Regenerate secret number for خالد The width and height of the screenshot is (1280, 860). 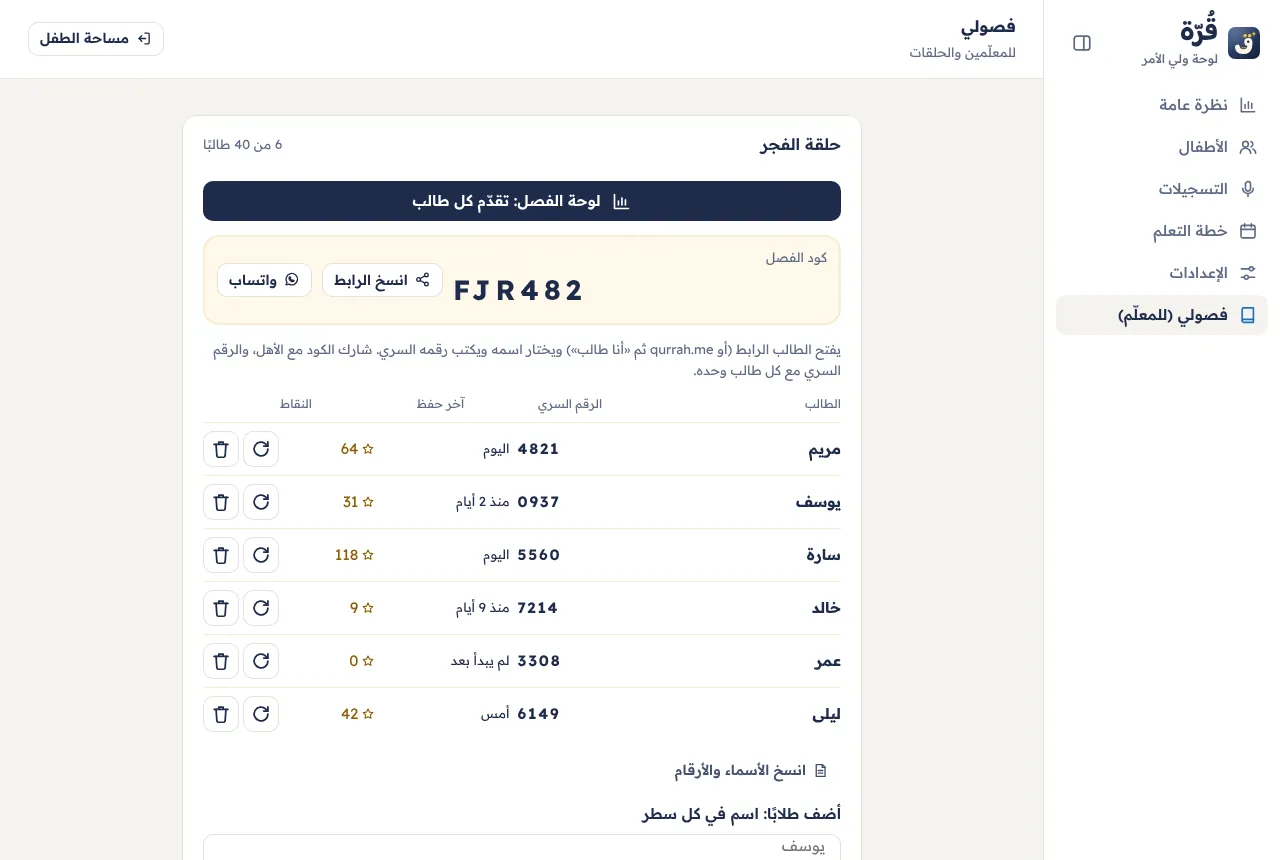(x=261, y=608)
